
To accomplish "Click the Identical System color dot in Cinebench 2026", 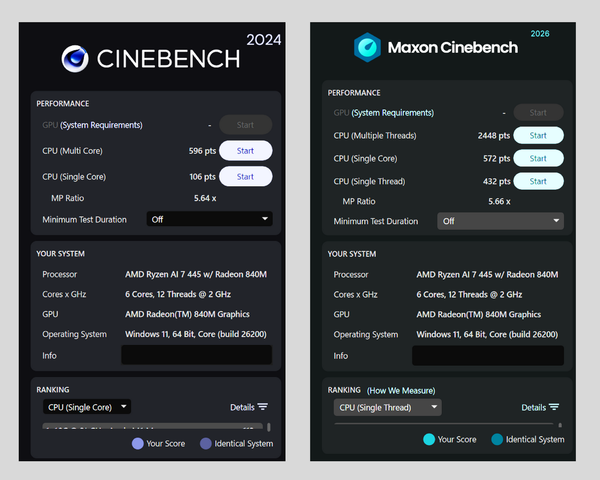I will [x=497, y=439].
